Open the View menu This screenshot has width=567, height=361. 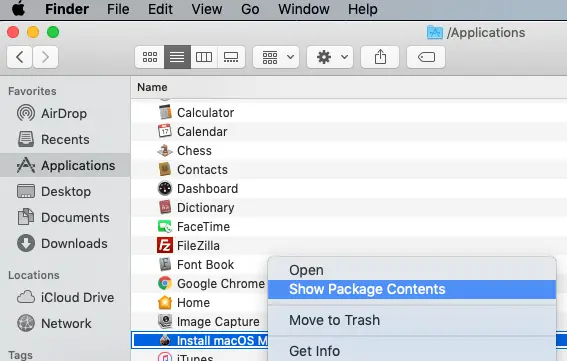point(207,9)
